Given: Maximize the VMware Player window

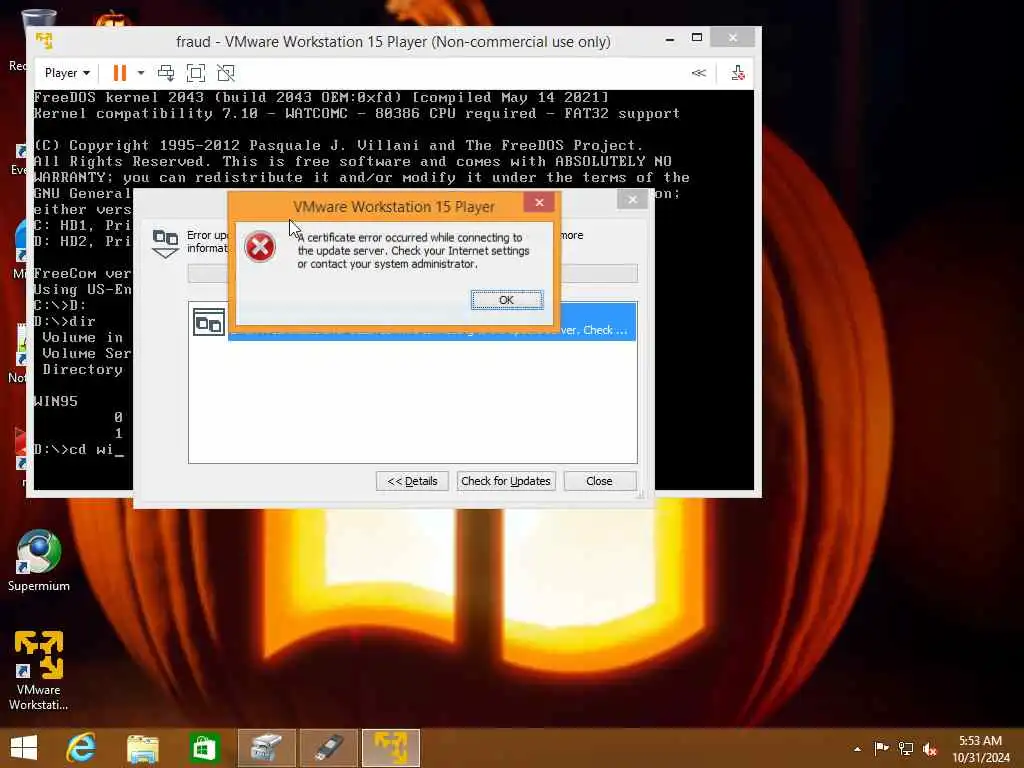Looking at the screenshot, I should [697, 38].
